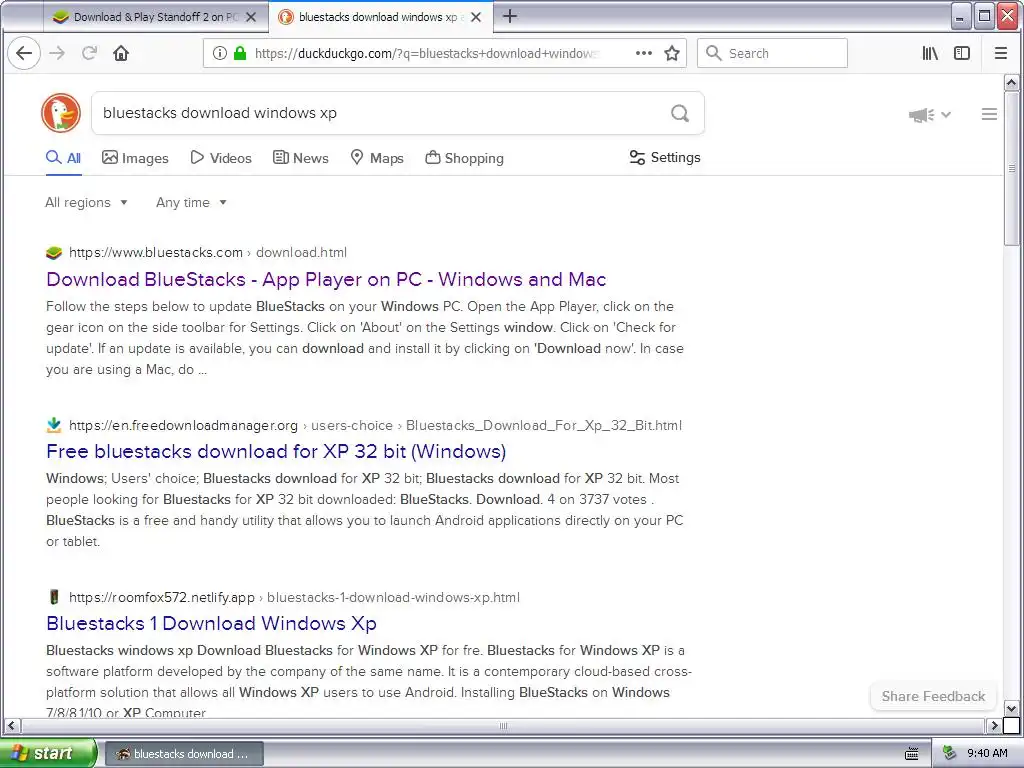Bookmark this page with the star
The width and height of the screenshot is (1024, 768).
(x=672, y=53)
